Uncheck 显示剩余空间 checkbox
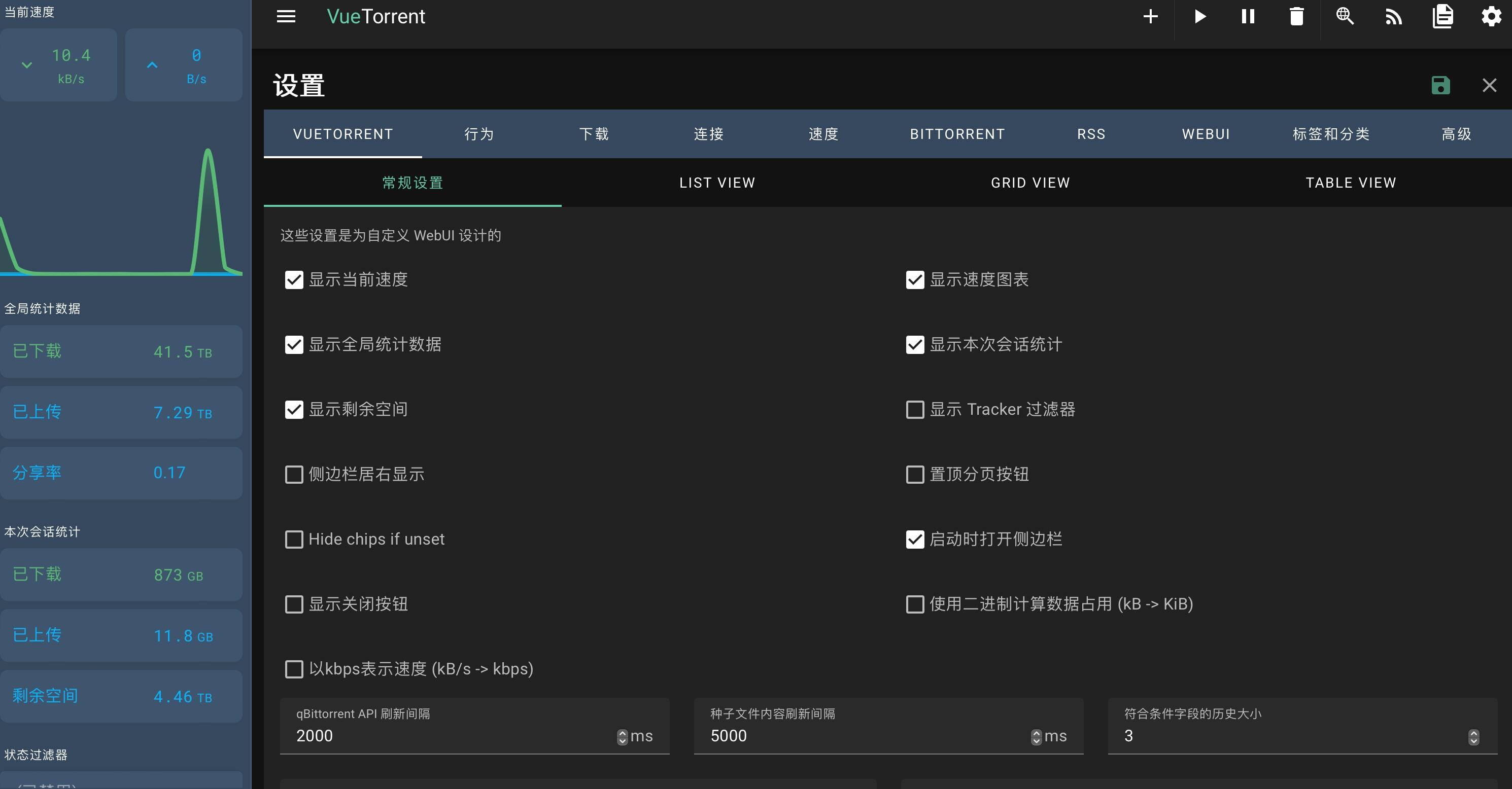This screenshot has width=1512, height=789. tap(294, 410)
